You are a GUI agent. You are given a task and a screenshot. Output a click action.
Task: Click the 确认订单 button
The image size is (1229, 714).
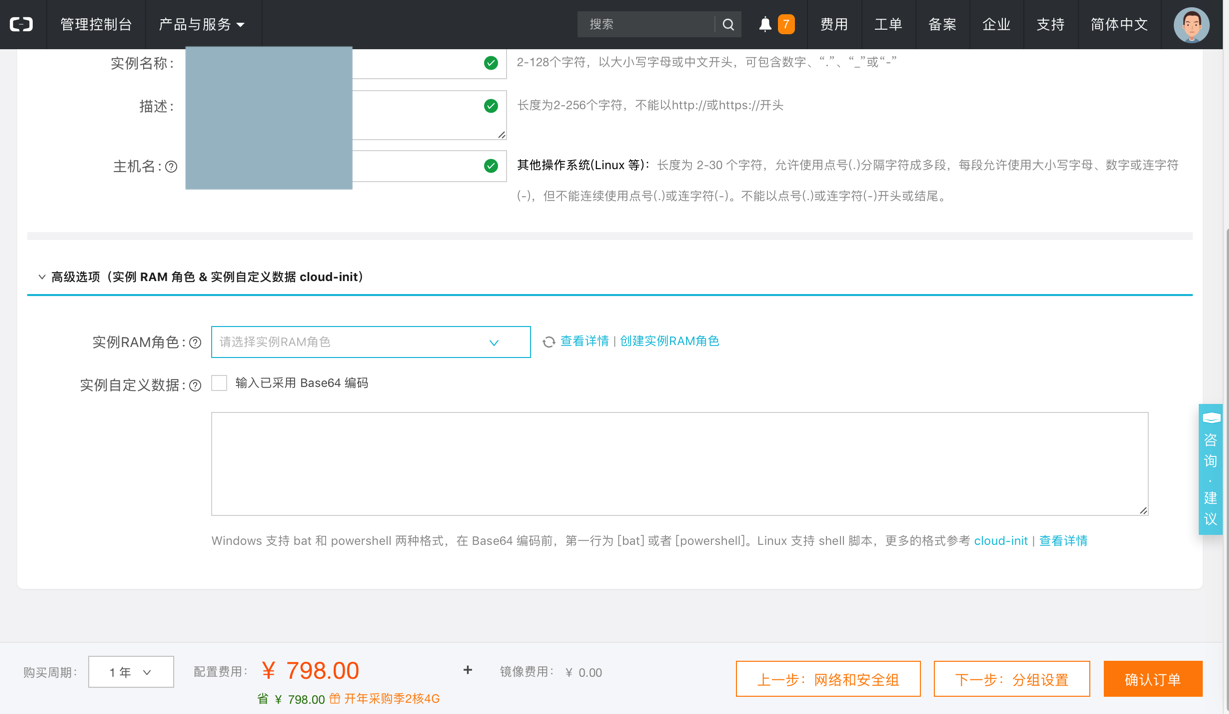1153,679
